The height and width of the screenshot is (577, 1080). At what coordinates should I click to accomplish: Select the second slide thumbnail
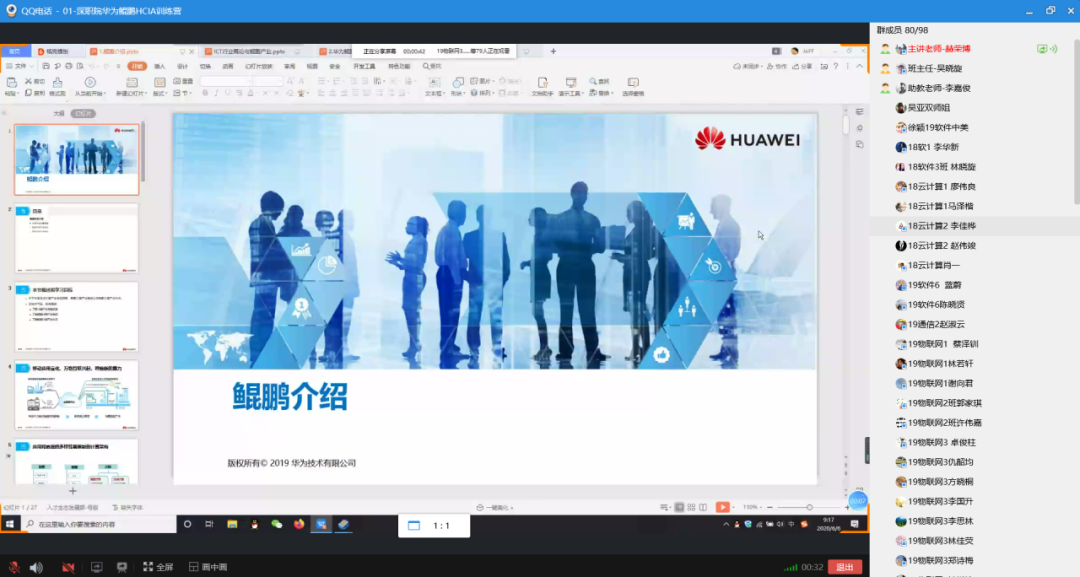pos(75,237)
